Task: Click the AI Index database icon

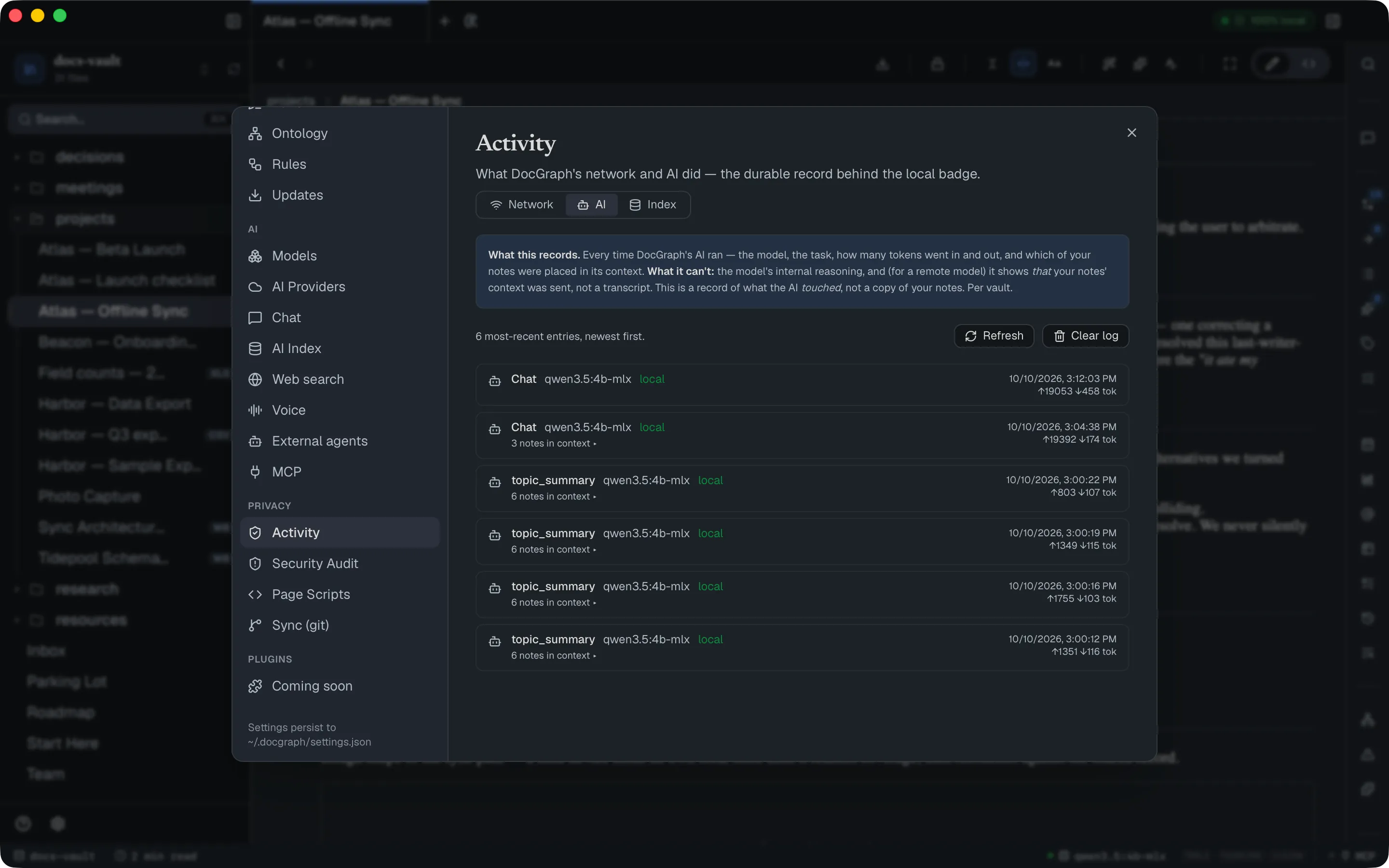Action: coord(255,349)
